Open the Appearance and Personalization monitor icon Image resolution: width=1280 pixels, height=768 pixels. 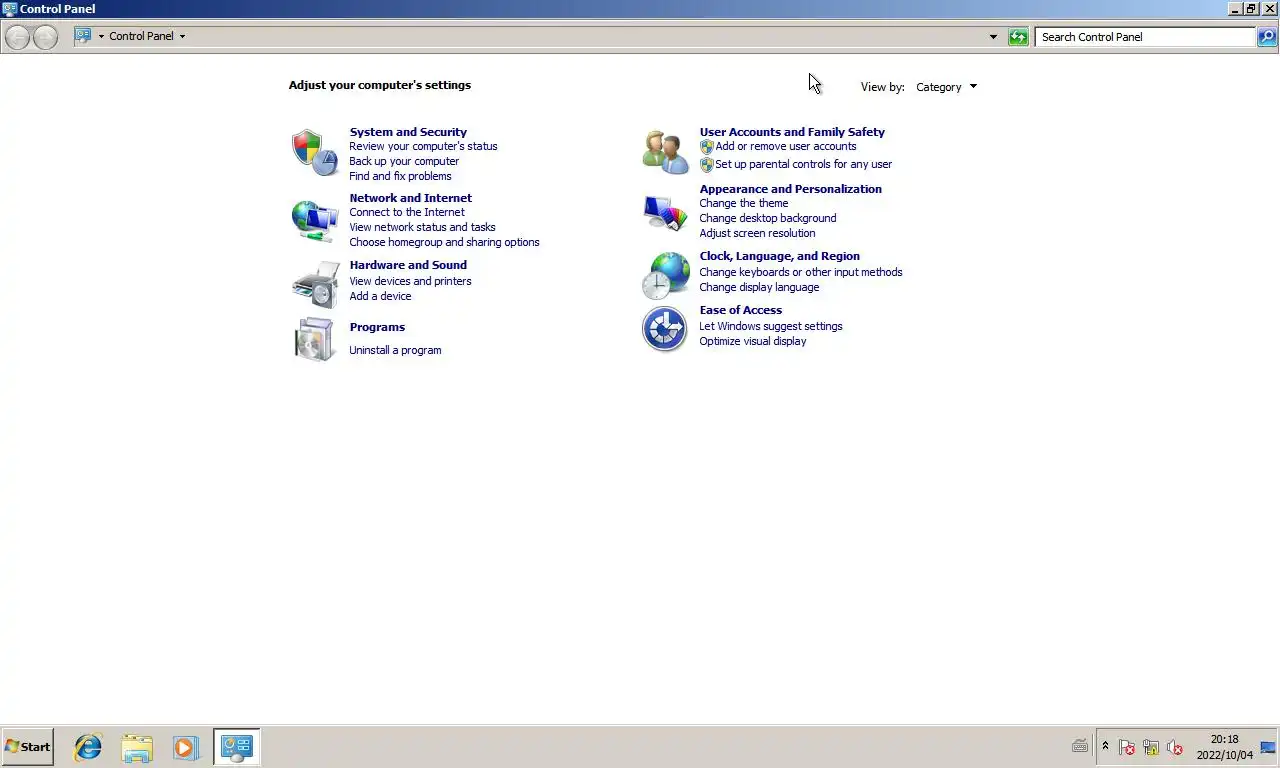(x=665, y=211)
